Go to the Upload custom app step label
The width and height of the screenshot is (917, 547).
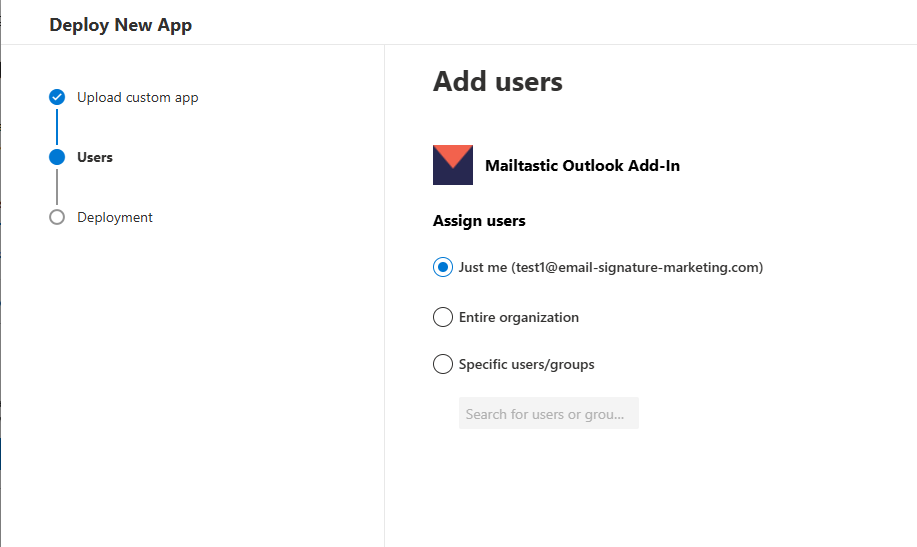click(138, 97)
